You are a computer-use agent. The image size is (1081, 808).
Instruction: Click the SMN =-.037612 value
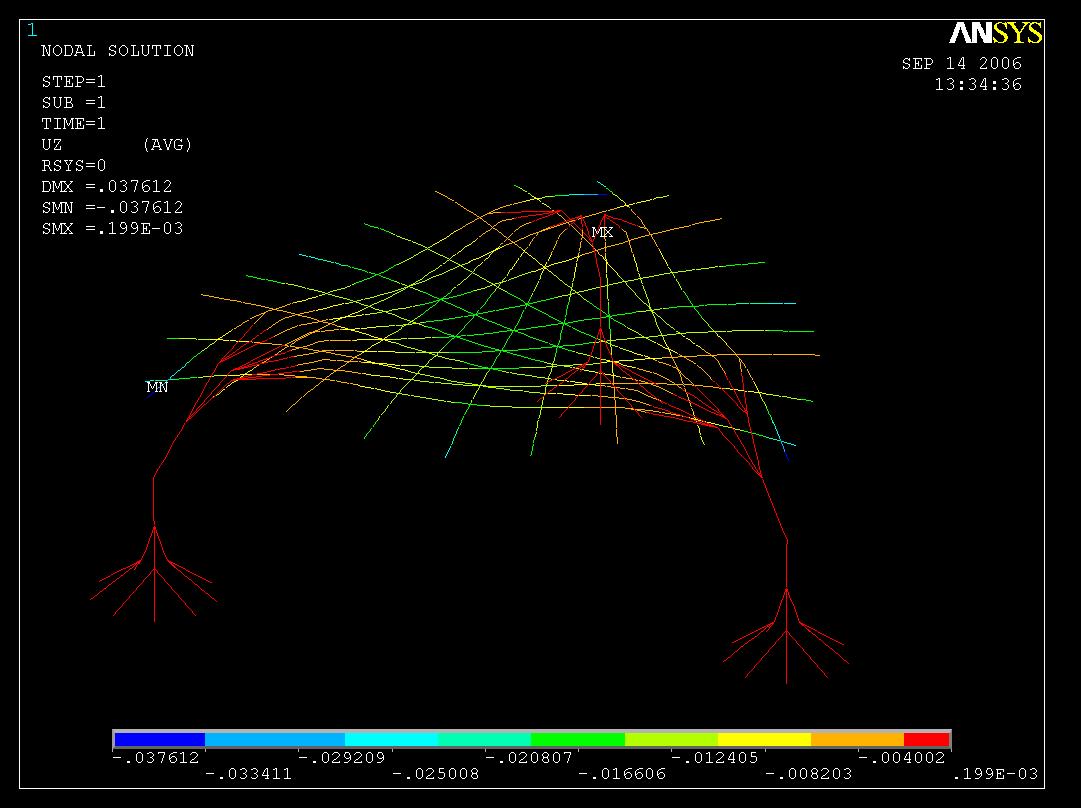click(112, 208)
